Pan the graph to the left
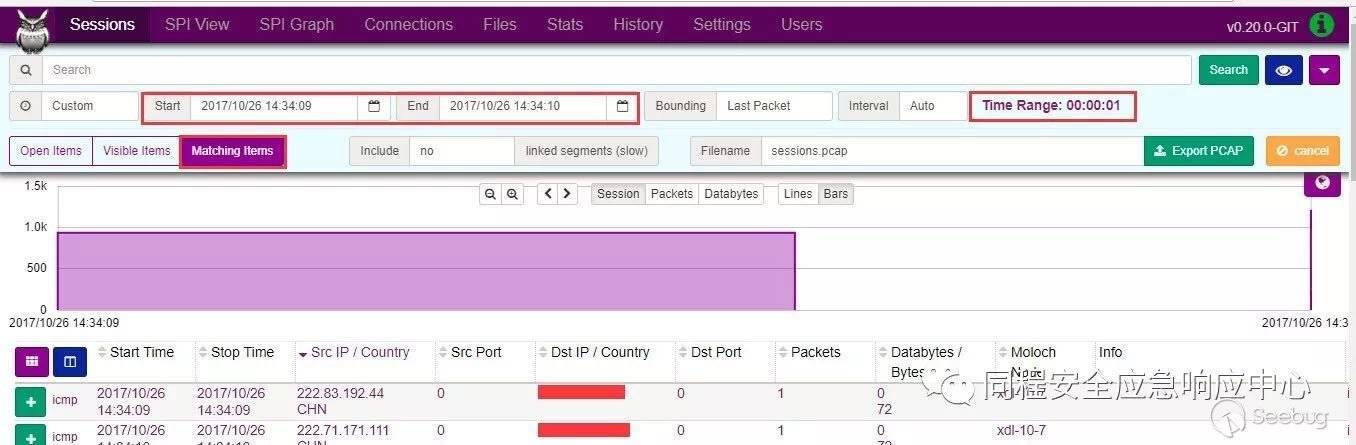 point(547,194)
